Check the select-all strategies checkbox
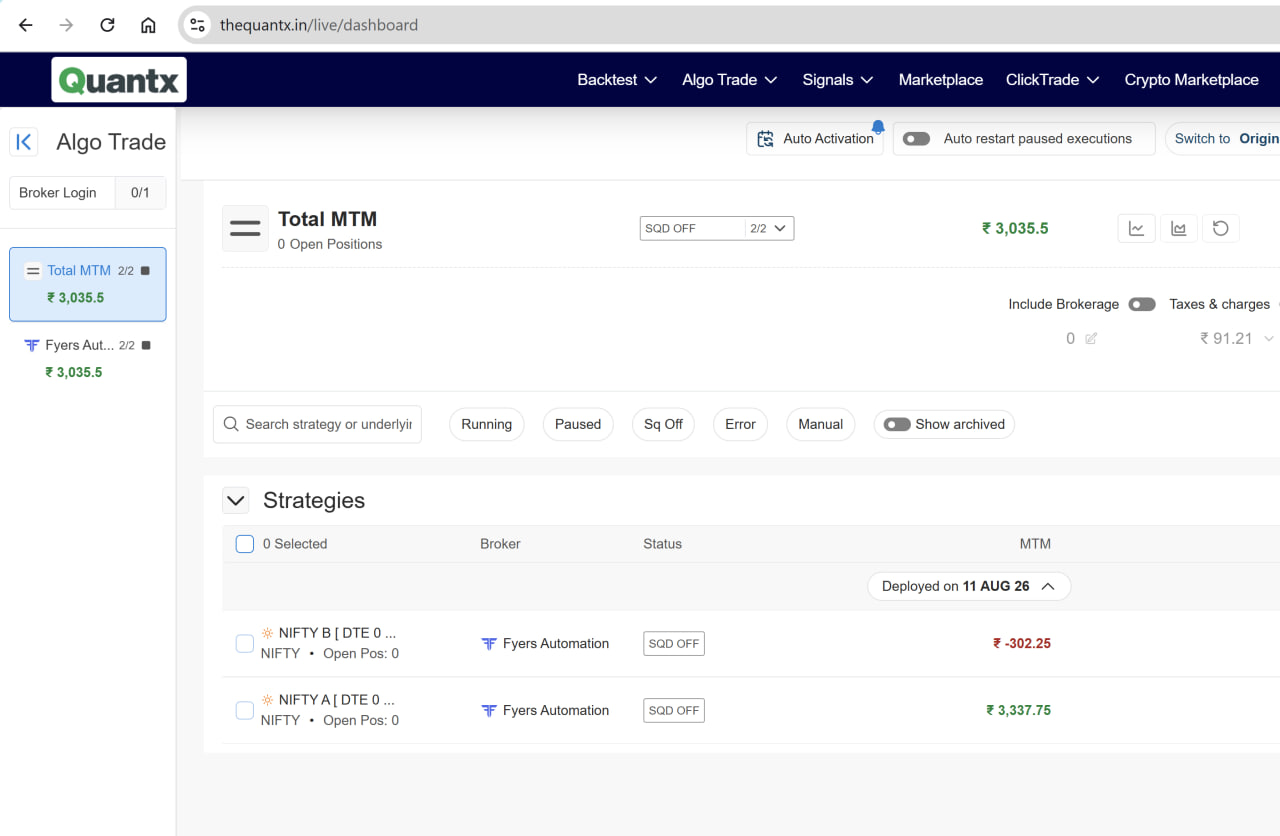The width and height of the screenshot is (1280, 836). coord(245,544)
